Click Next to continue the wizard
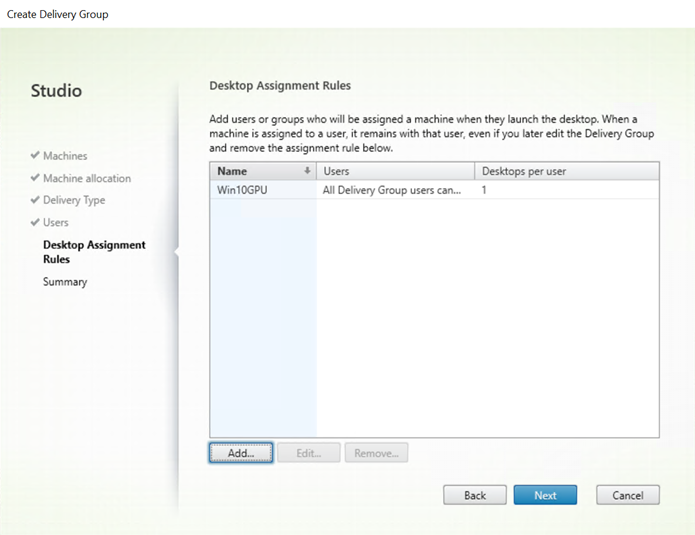Image resolution: width=695 pixels, height=535 pixels. [545, 495]
